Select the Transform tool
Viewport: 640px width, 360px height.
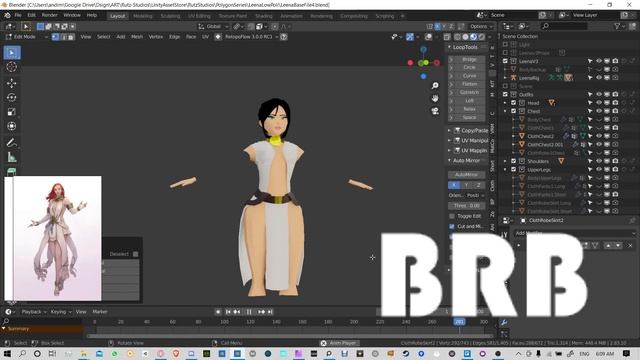point(12,126)
